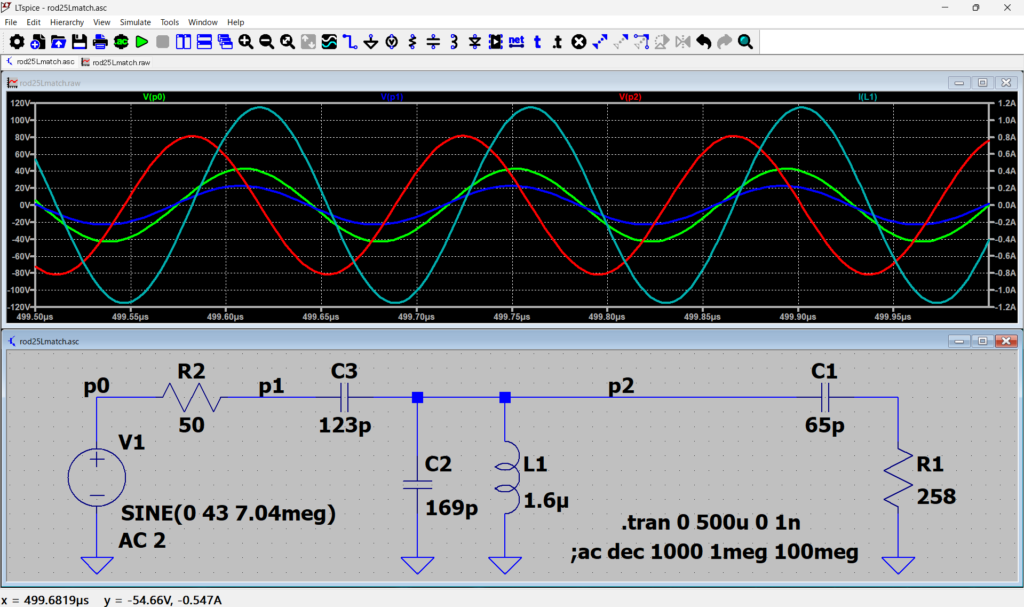Click the I(L1) trace label
The width and height of the screenshot is (1024, 607).
click(x=867, y=97)
